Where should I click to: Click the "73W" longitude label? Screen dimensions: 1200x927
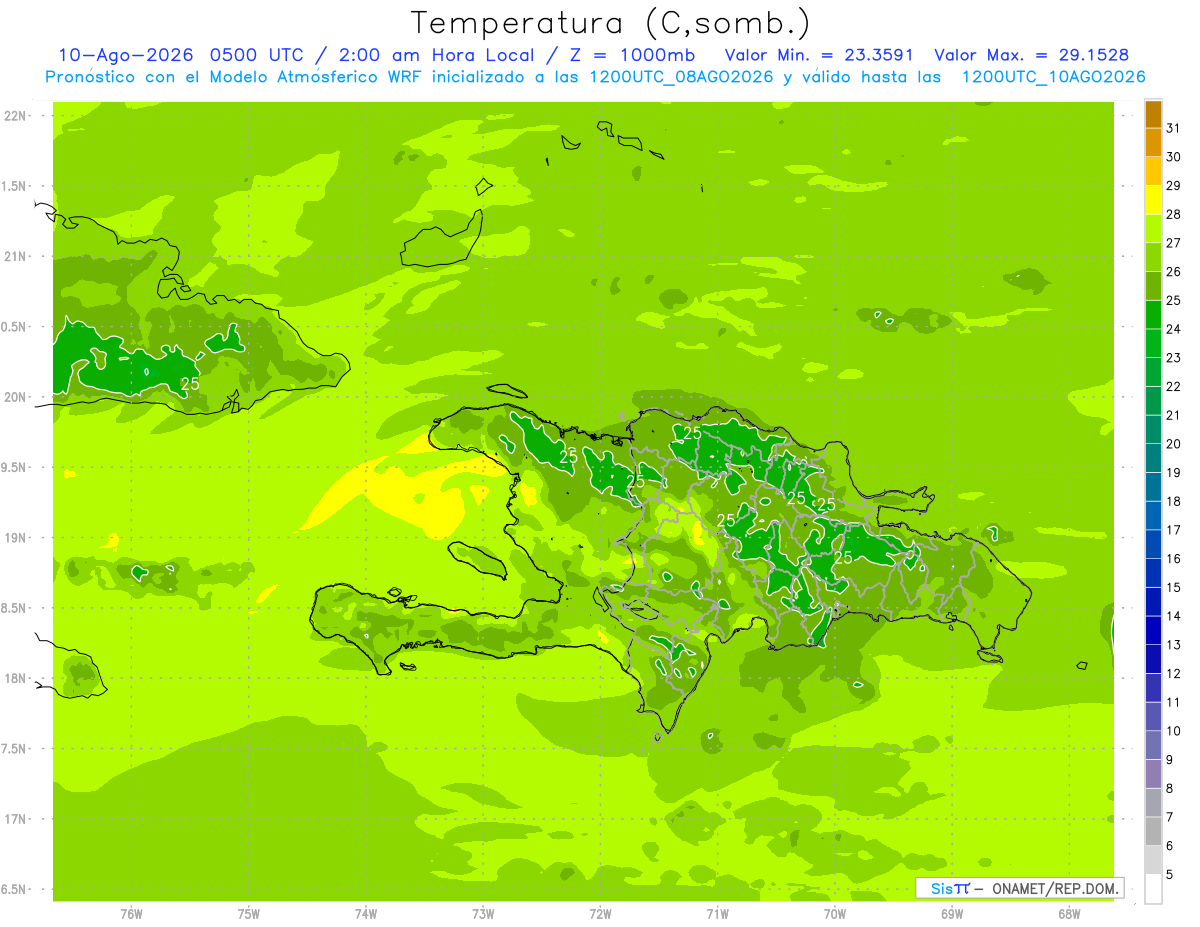(x=483, y=914)
